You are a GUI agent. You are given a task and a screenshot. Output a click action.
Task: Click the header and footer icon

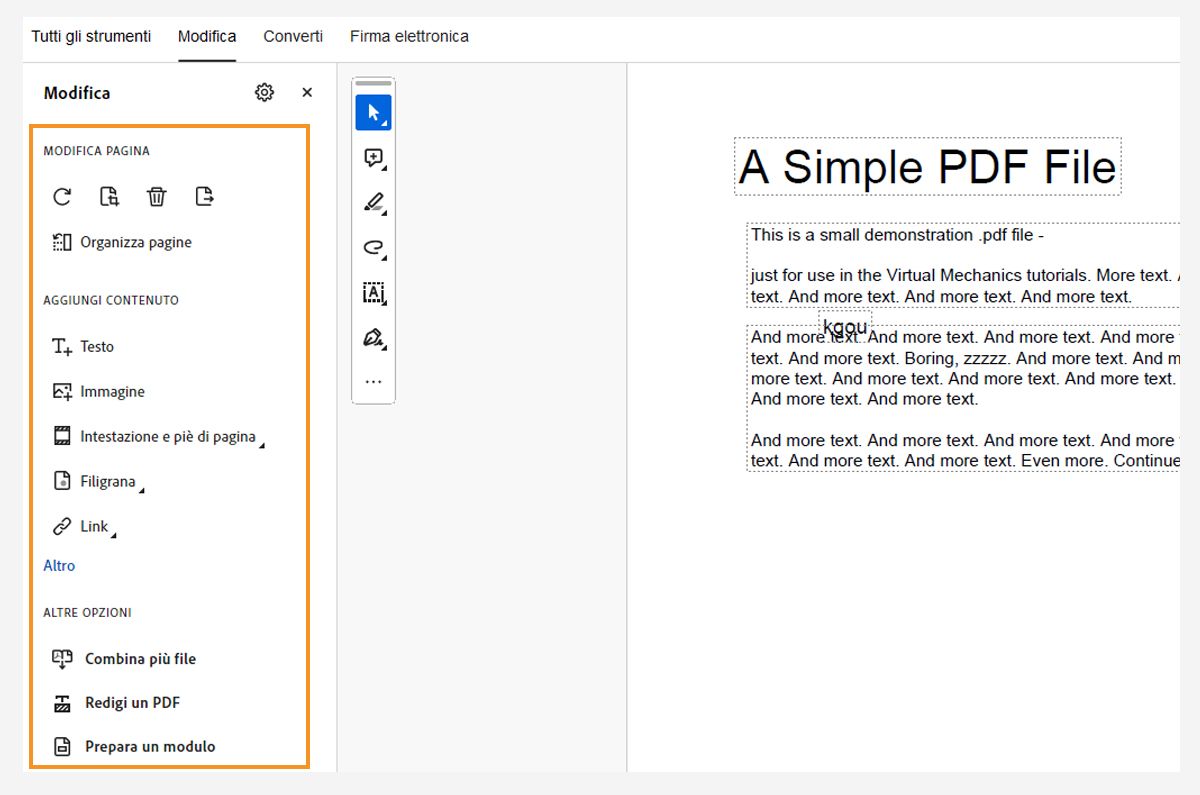[62, 436]
